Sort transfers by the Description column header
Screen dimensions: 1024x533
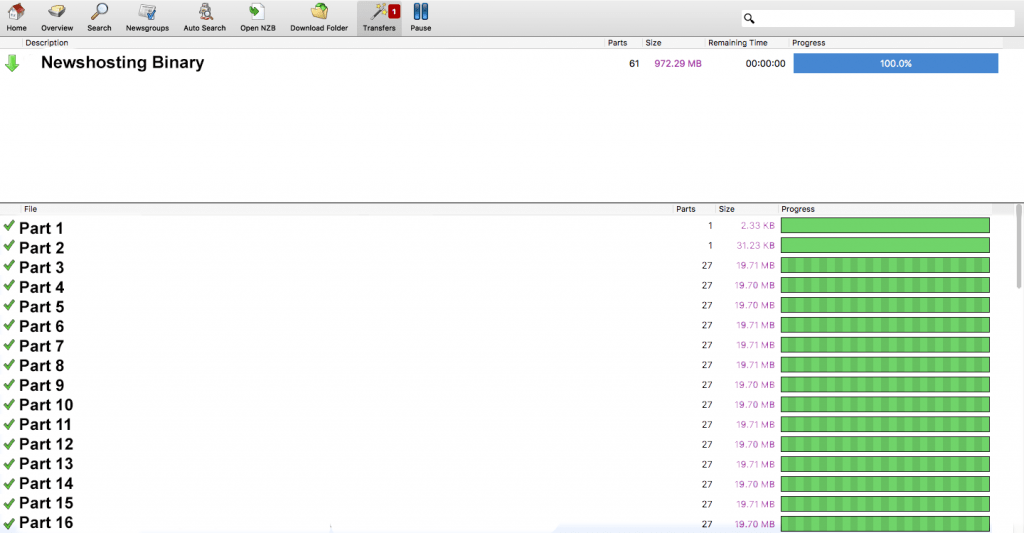(x=46, y=42)
